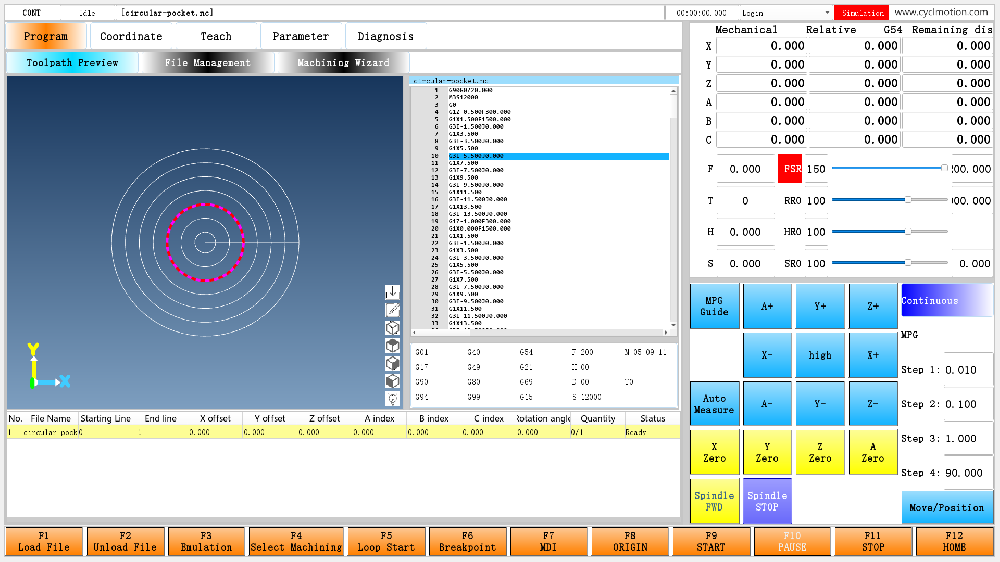This screenshot has height=562, width=1000.
Task: Jog with the Z- button
Action: pyautogui.click(x=873, y=404)
